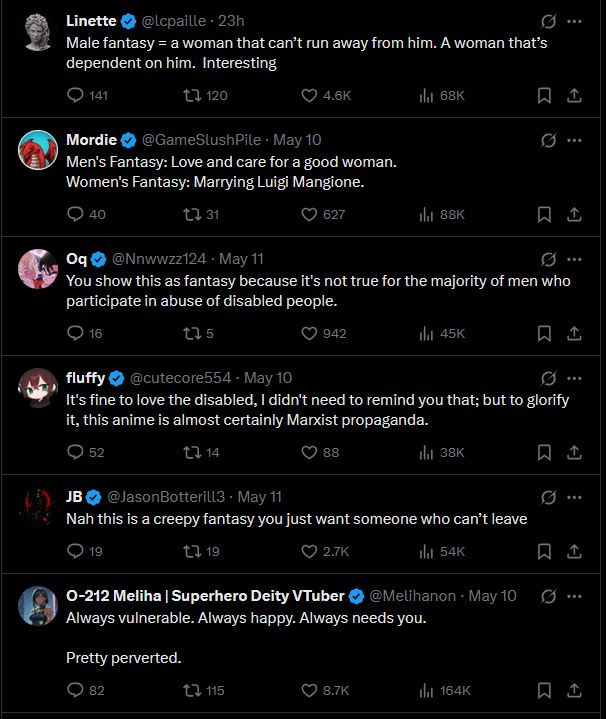Bookmark Mordie's tweet
Image resolution: width=606 pixels, height=719 pixels.
tap(544, 214)
